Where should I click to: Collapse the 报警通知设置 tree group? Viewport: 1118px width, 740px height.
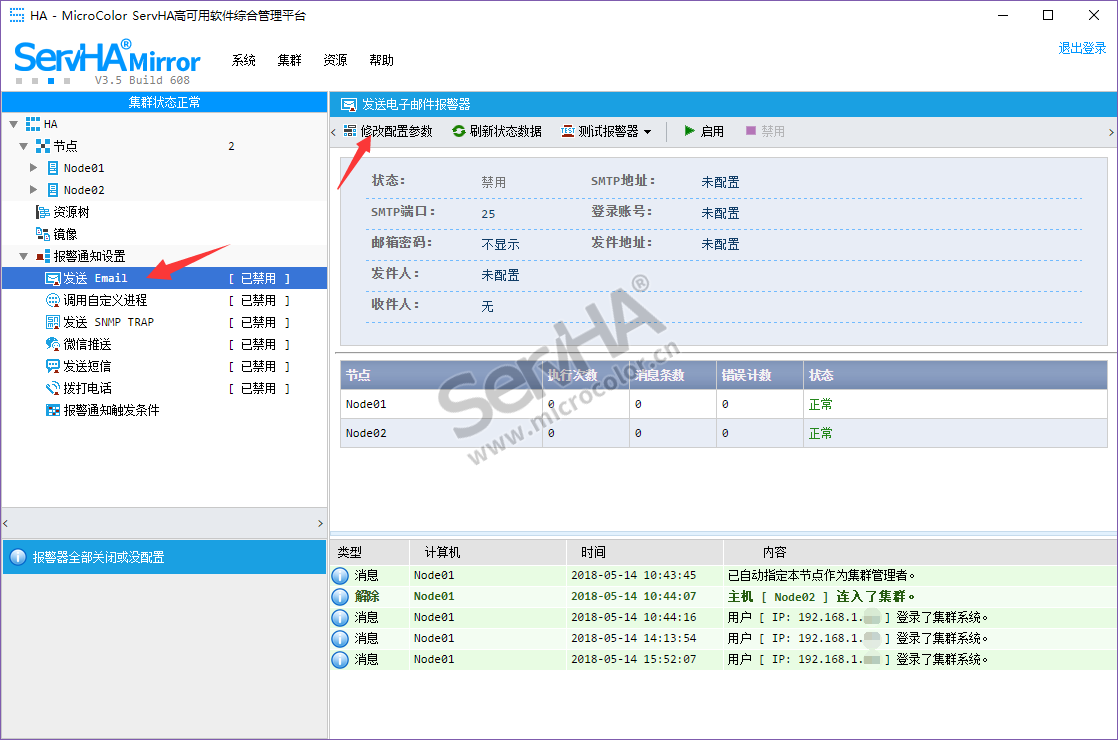[x=23, y=256]
